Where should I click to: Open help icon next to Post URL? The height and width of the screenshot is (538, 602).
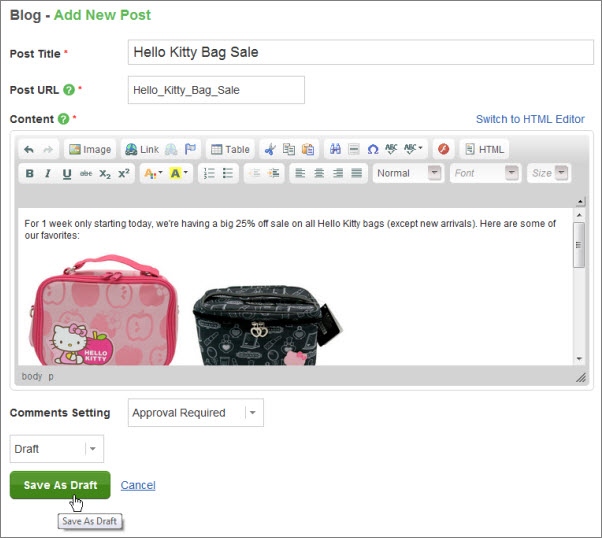click(x=69, y=90)
